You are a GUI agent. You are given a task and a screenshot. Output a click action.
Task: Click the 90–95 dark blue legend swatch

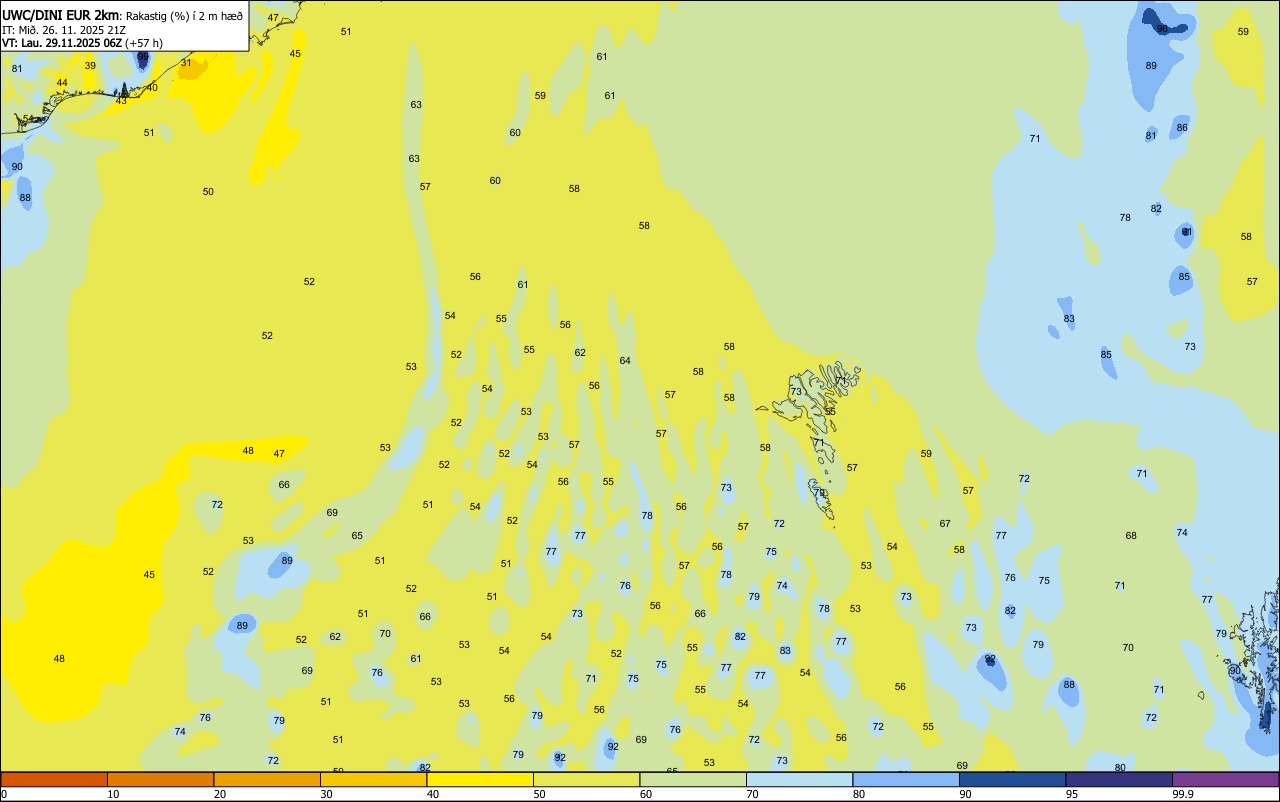tap(1012, 779)
